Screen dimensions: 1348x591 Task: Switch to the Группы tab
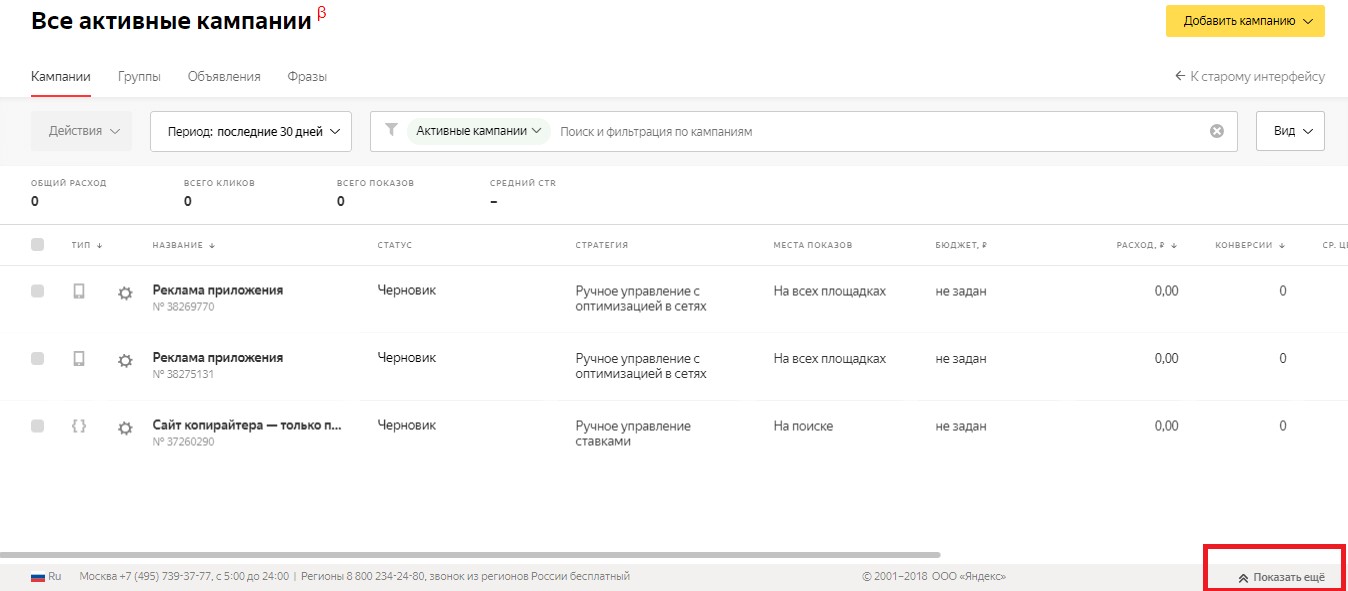tap(139, 76)
